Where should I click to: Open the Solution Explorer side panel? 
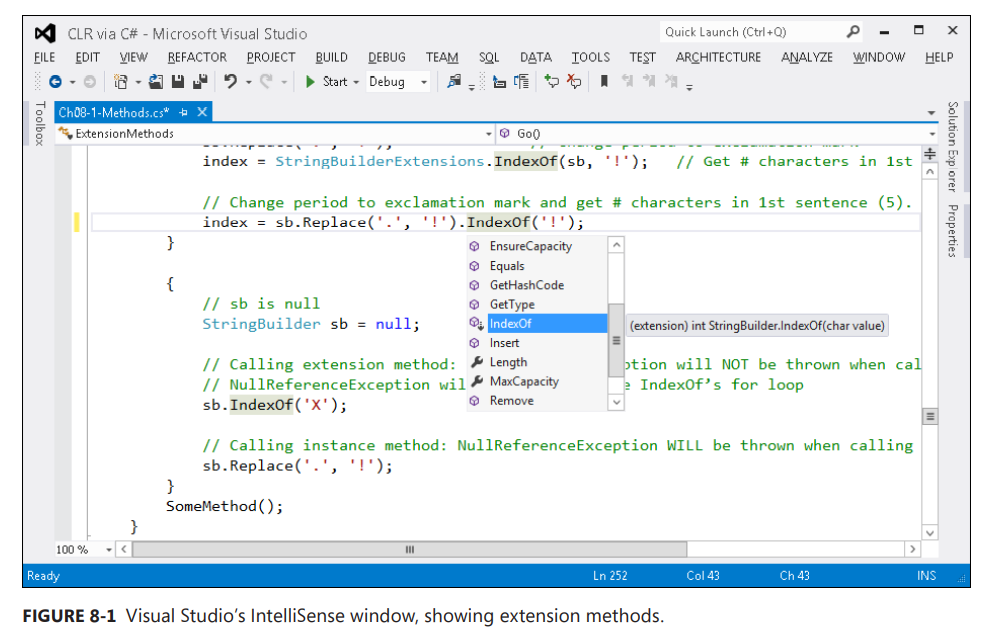pos(951,146)
